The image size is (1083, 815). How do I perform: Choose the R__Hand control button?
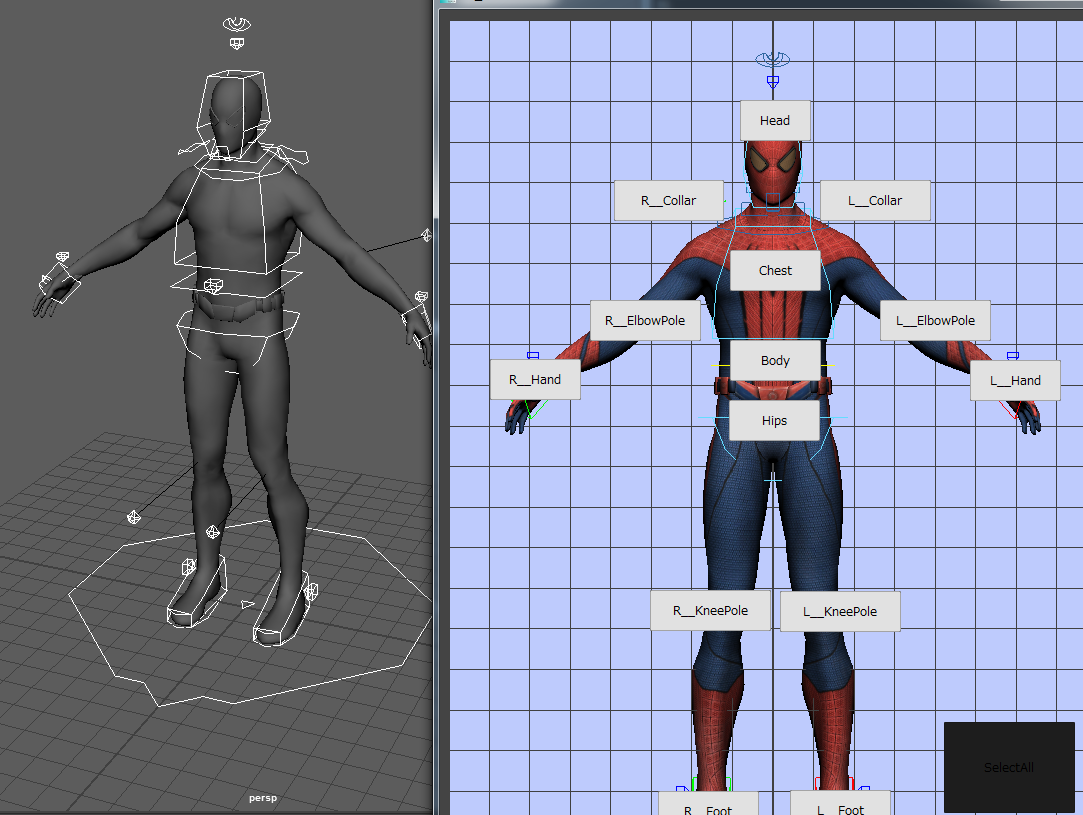(535, 380)
